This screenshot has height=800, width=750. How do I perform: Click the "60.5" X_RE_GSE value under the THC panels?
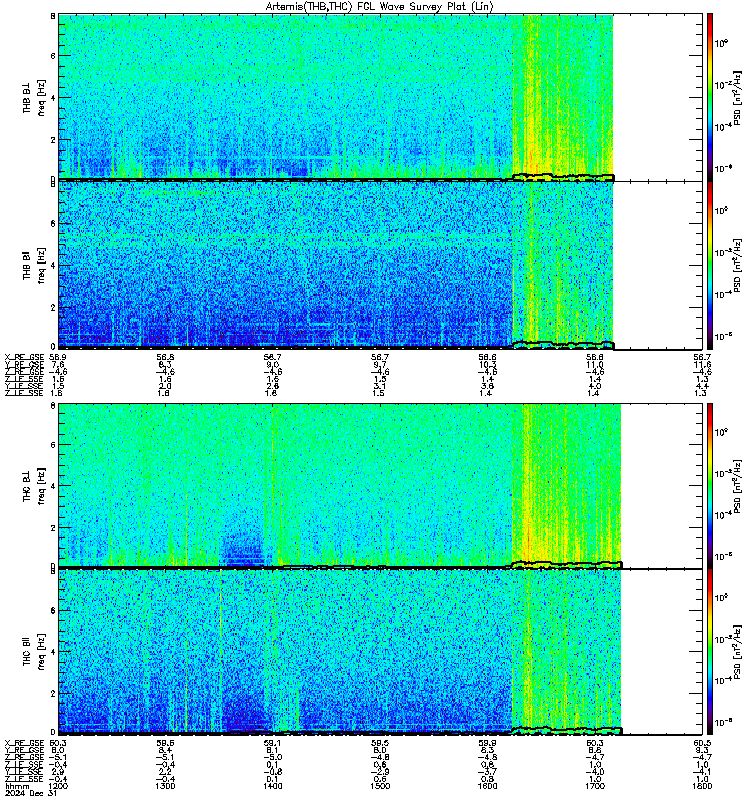pyautogui.click(x=702, y=743)
